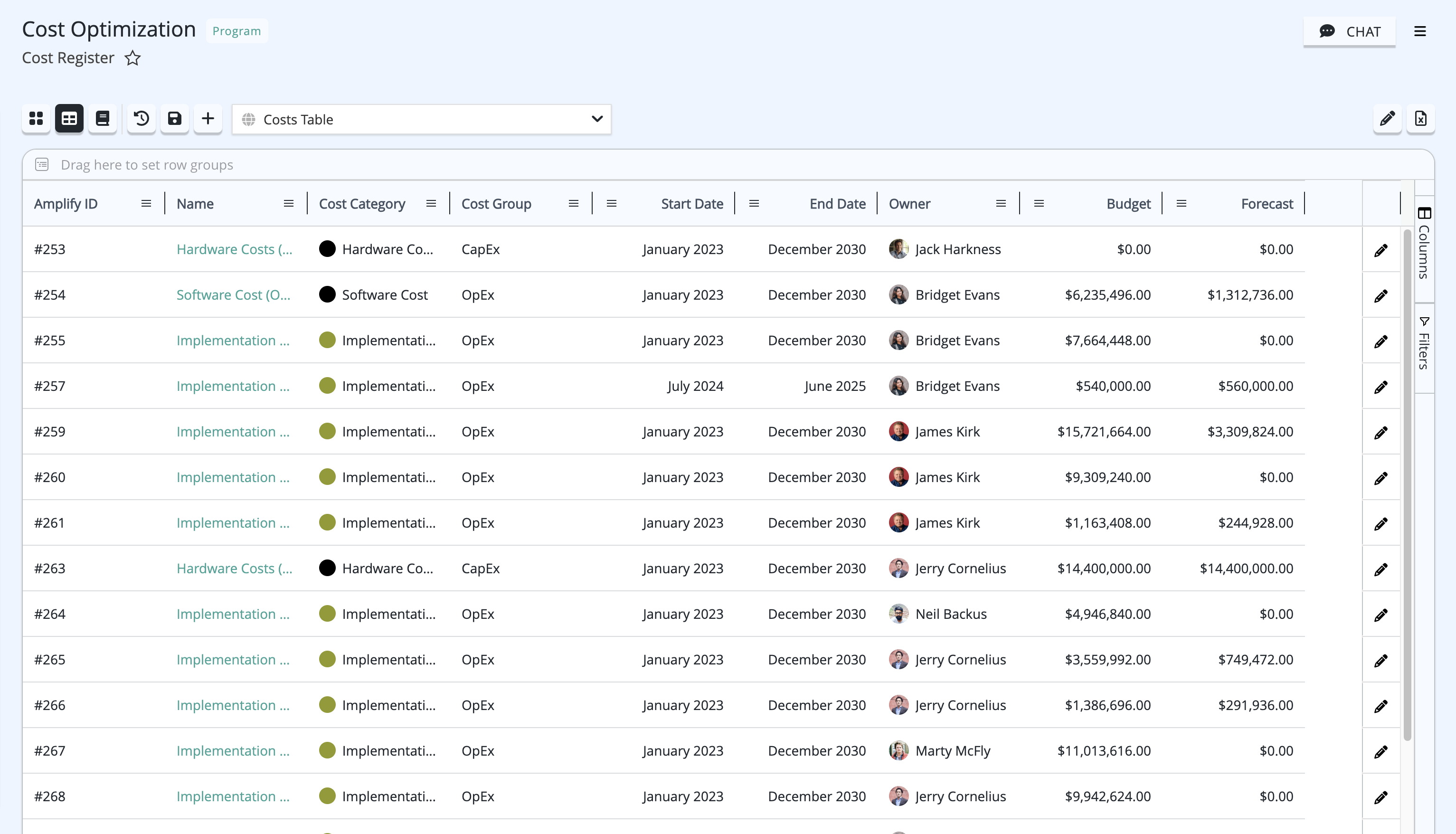
Task: Open Cost Group column menu
Action: coord(574,203)
